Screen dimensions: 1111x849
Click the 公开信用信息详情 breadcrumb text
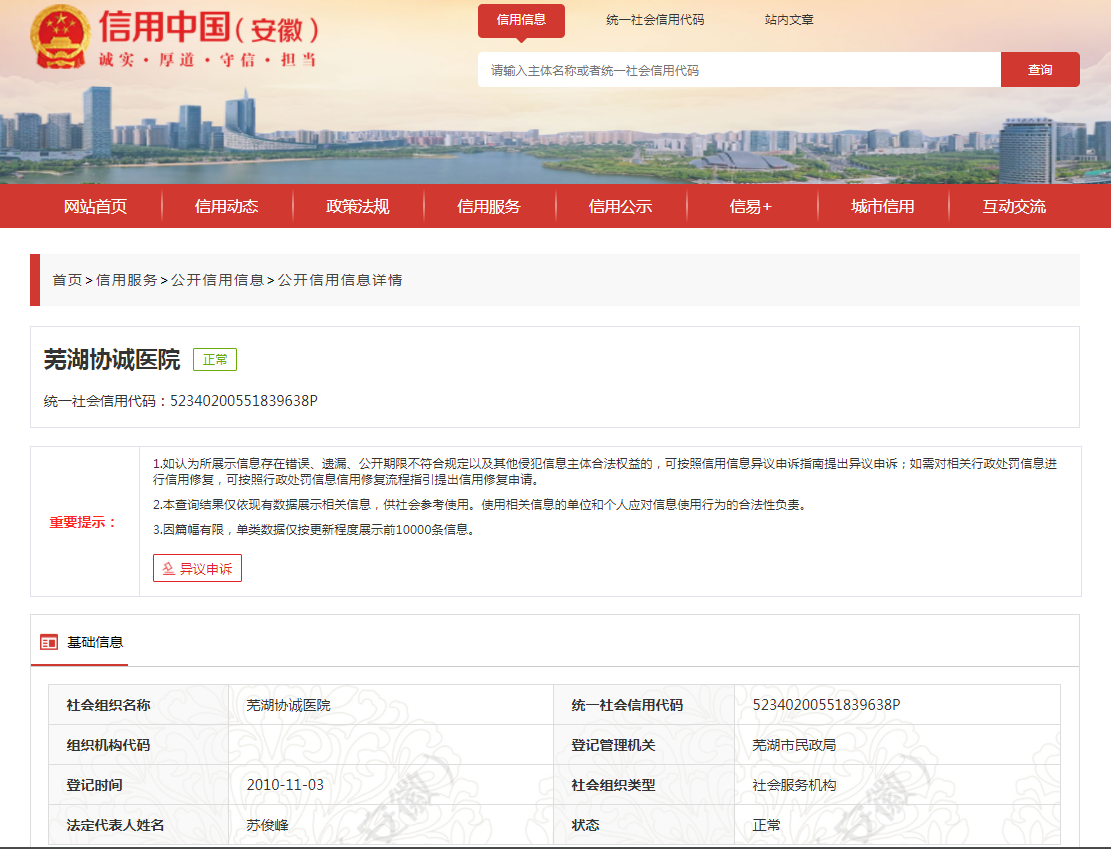point(340,280)
